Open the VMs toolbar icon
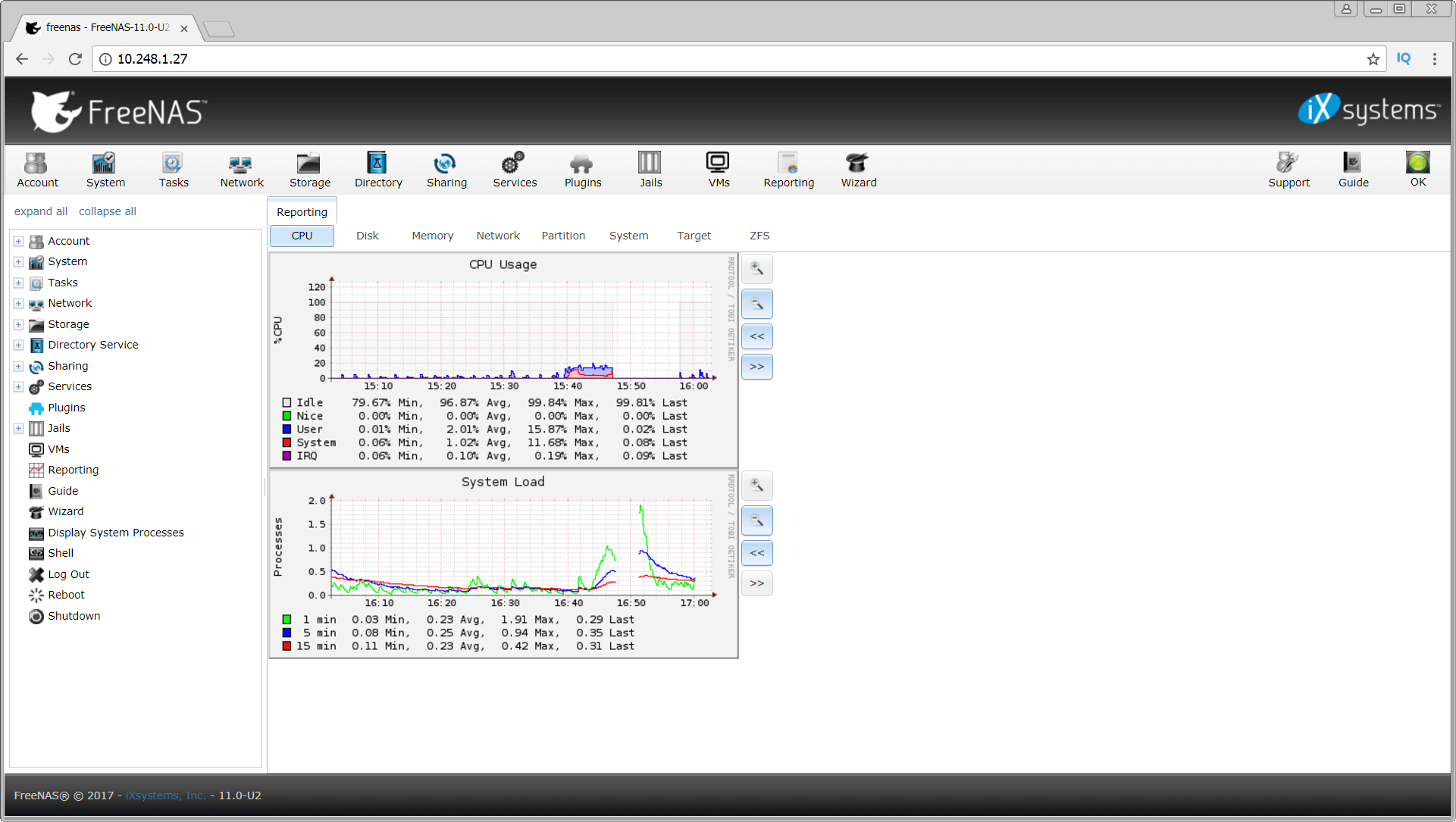Viewport: 1456px width, 822px height. click(x=719, y=170)
